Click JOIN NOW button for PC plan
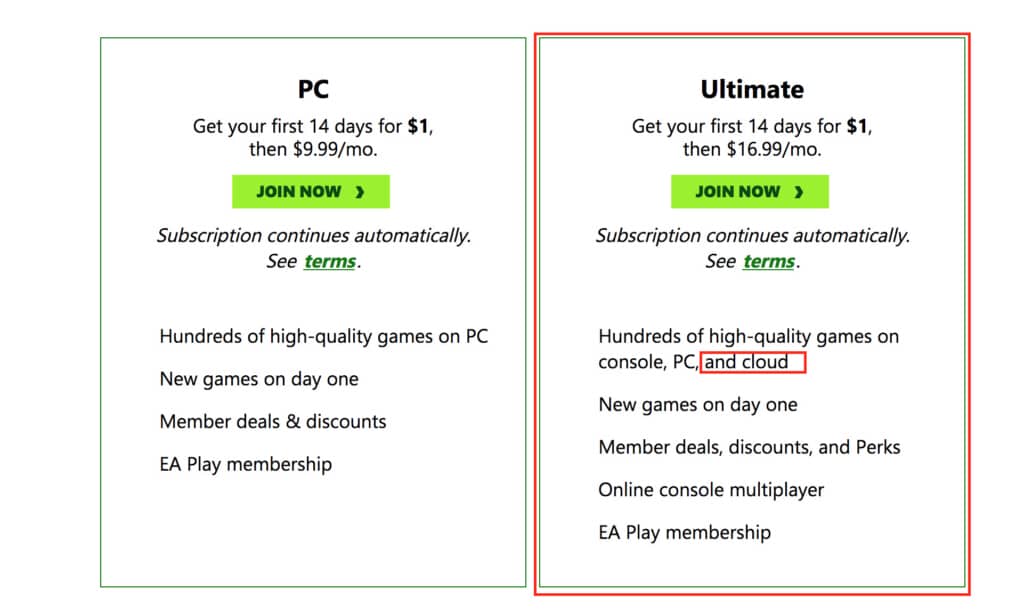 pyautogui.click(x=311, y=191)
